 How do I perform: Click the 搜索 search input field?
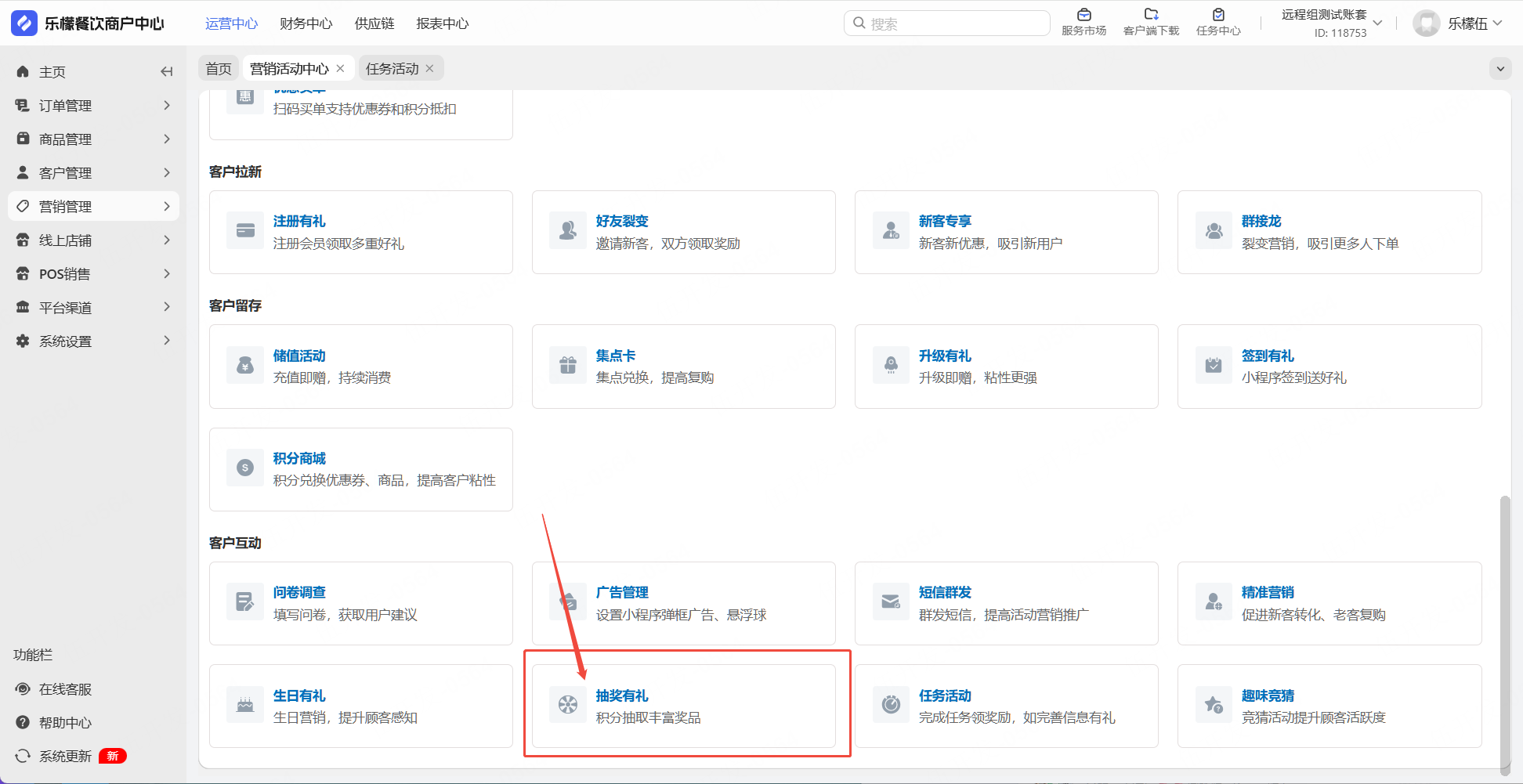(947, 23)
